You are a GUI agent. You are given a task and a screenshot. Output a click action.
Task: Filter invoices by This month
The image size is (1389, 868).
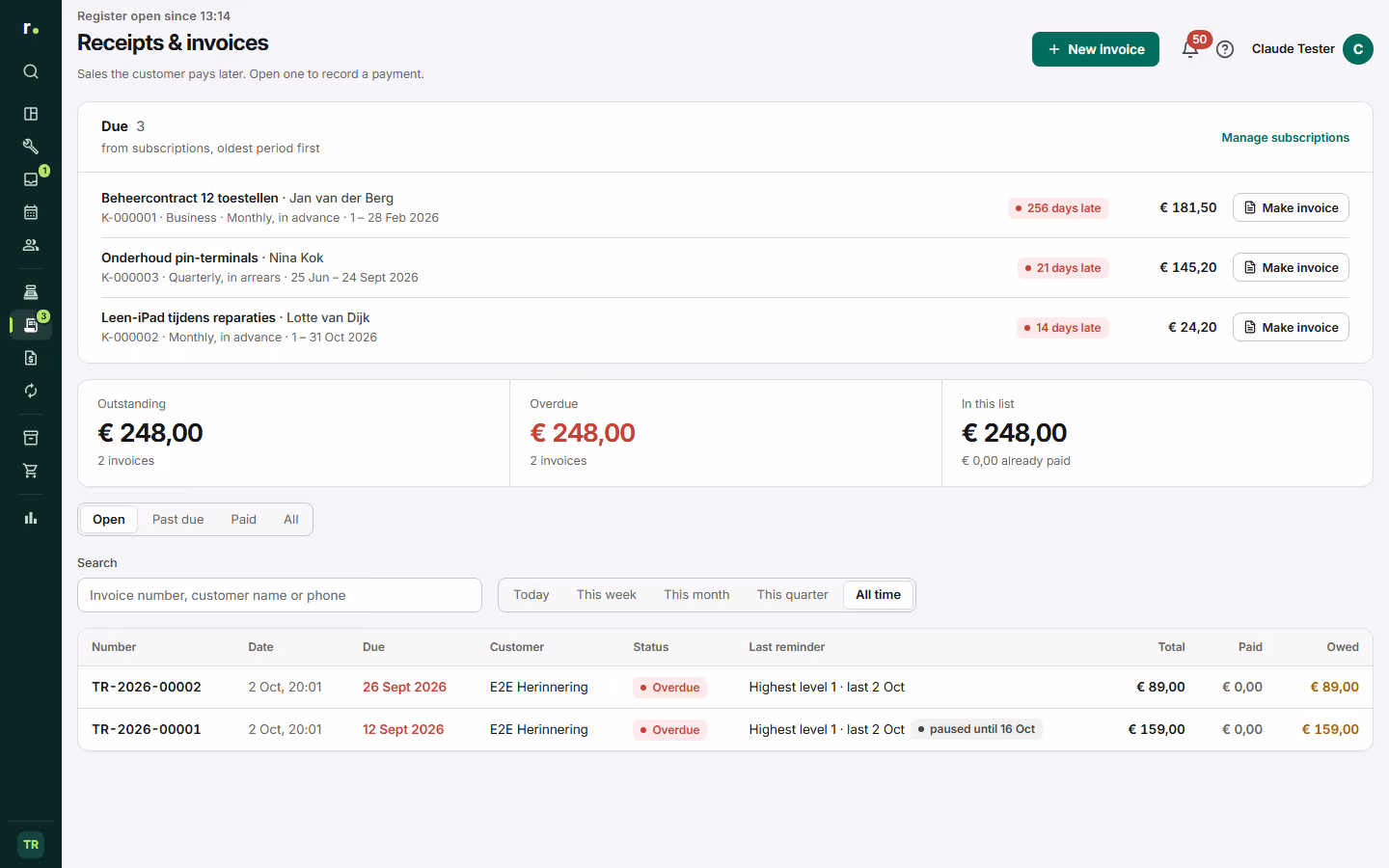point(696,595)
